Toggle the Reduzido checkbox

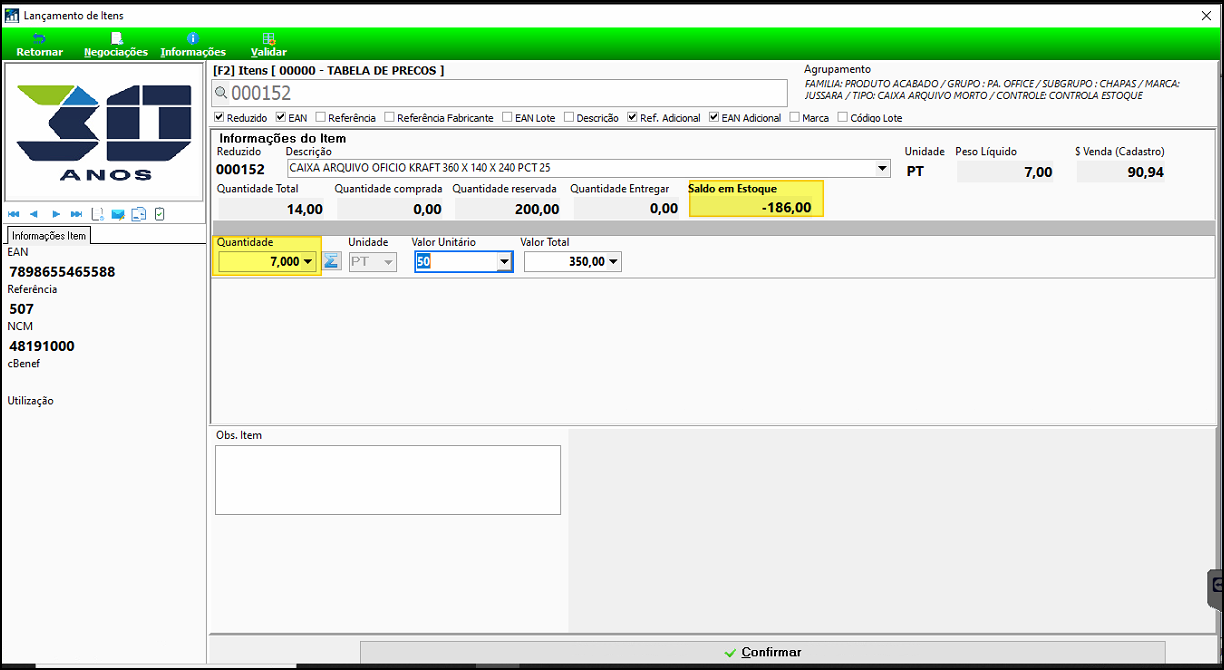click(220, 118)
